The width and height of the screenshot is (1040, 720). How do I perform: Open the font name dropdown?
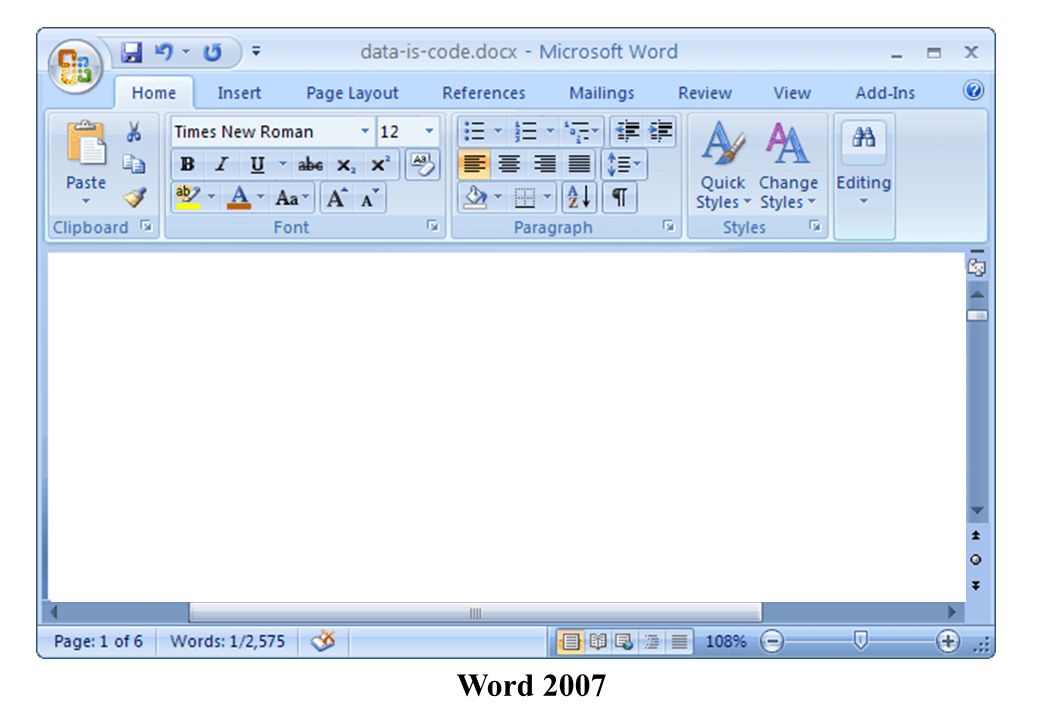coord(365,131)
